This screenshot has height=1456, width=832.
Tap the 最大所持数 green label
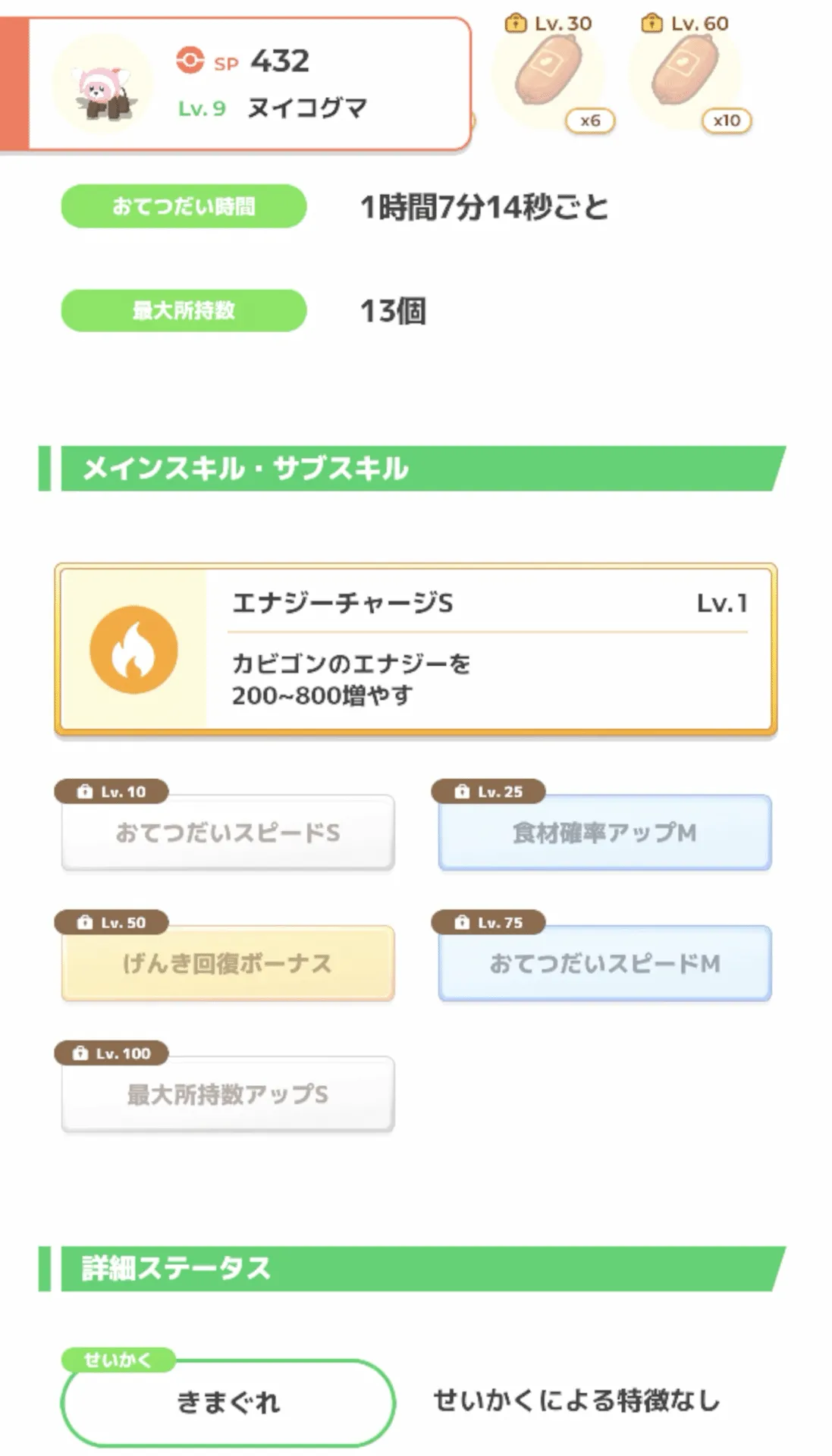pos(184,310)
